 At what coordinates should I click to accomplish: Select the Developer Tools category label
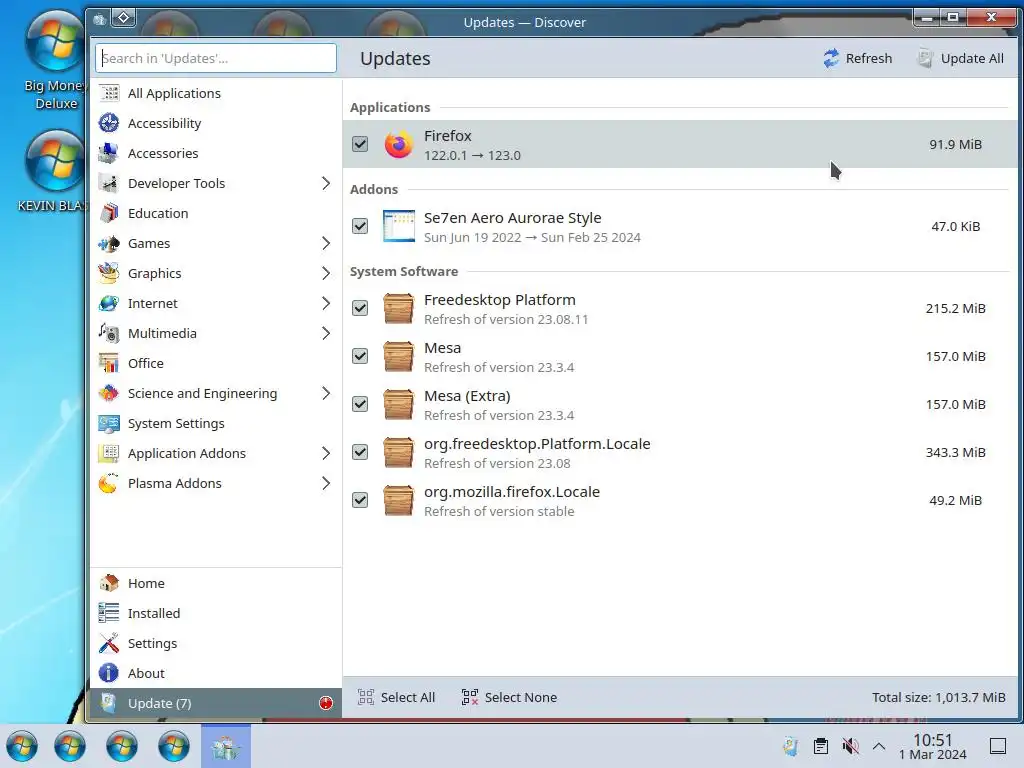[176, 184]
